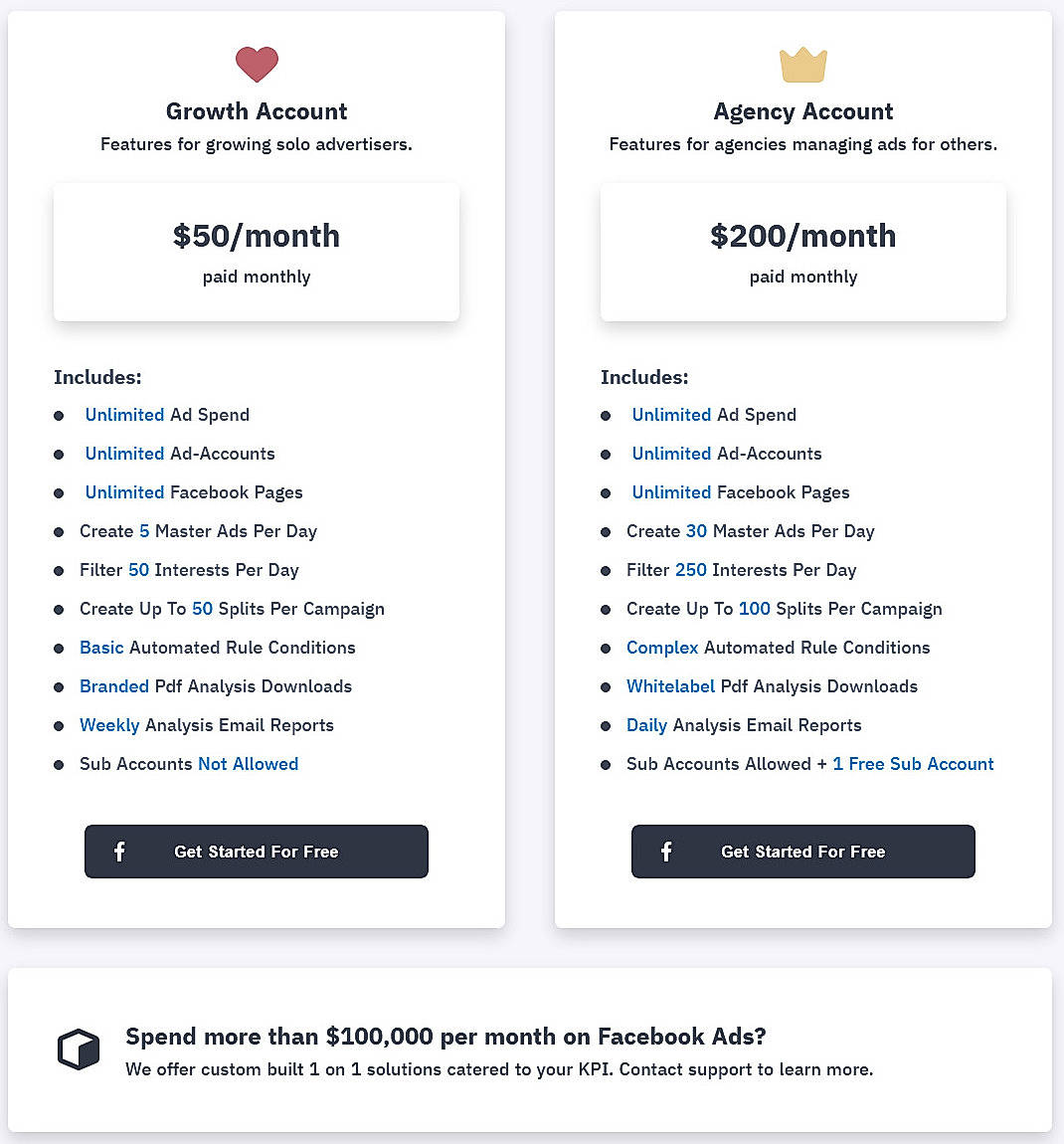Click the bullet beside Daily Analysis Email Reports
Screen dimensions: 1064x1144
607,725
